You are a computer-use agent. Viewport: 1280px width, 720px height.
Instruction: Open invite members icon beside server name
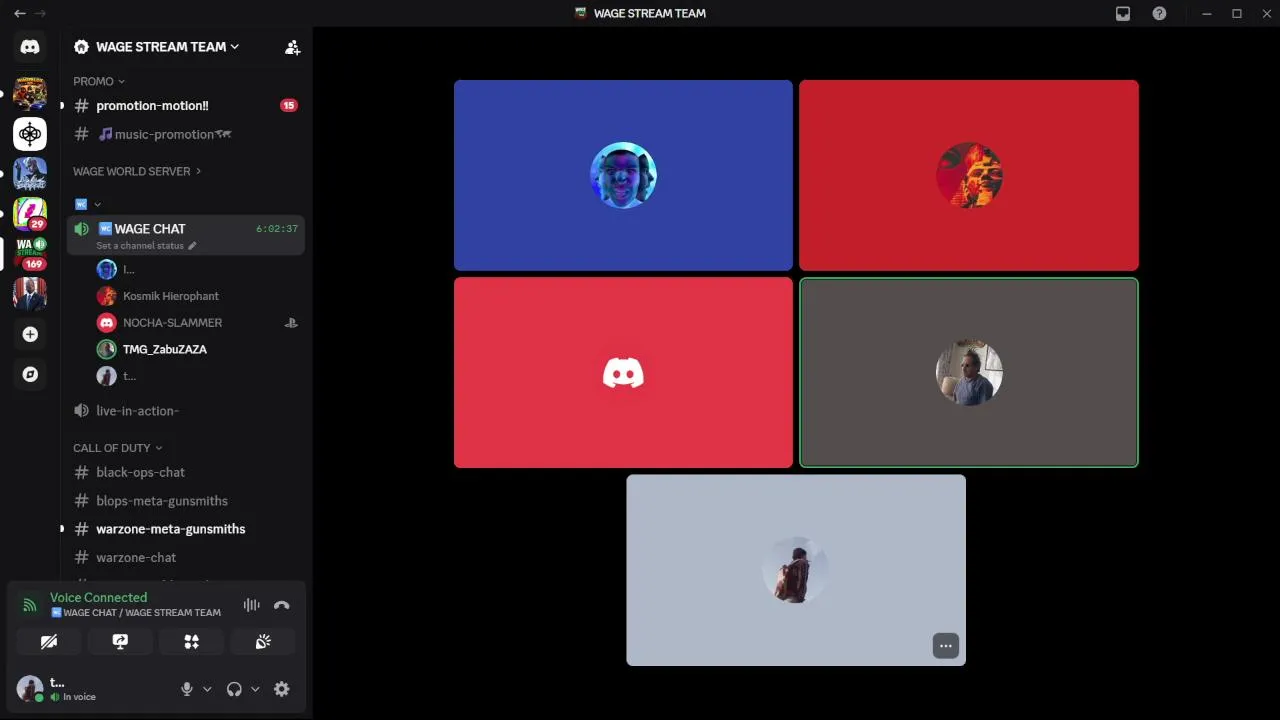point(292,47)
